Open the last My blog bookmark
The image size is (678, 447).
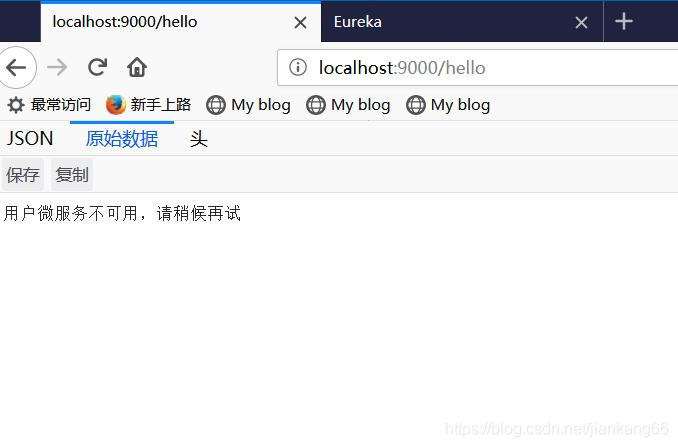[x=448, y=105]
